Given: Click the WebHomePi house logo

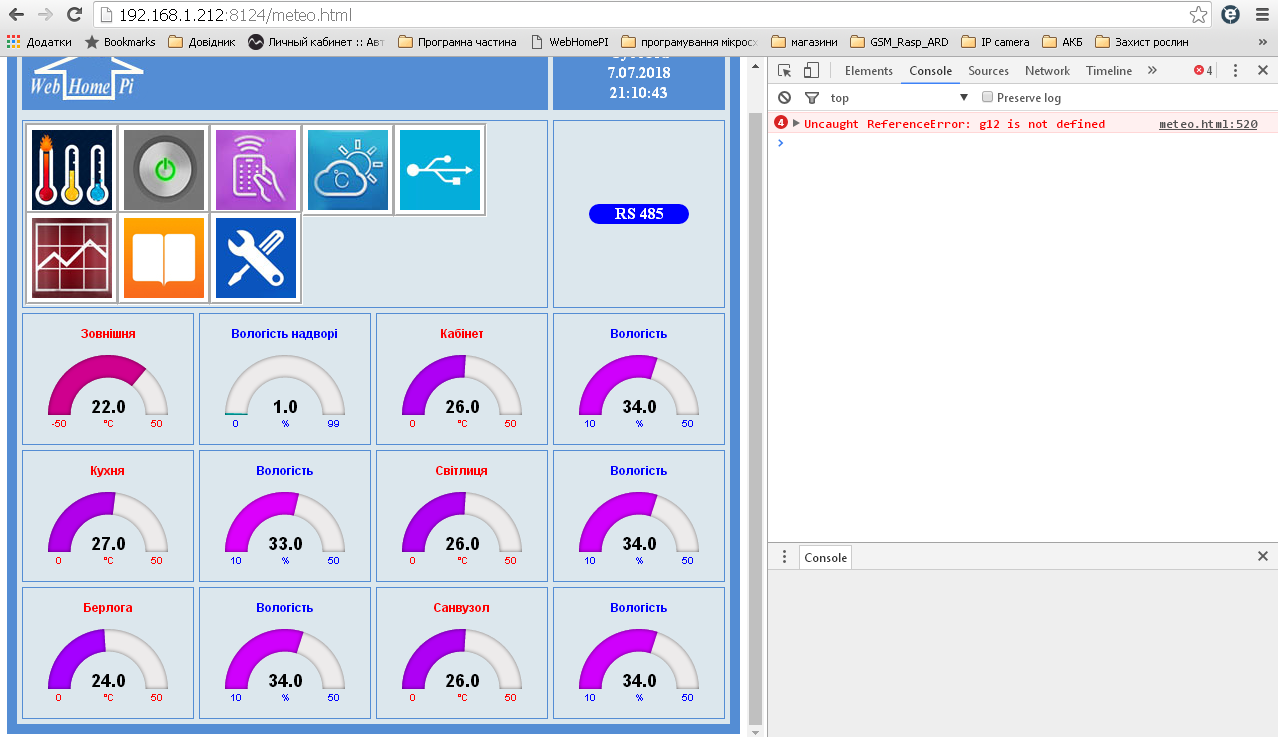Looking at the screenshot, I should pyautogui.click(x=85, y=79).
